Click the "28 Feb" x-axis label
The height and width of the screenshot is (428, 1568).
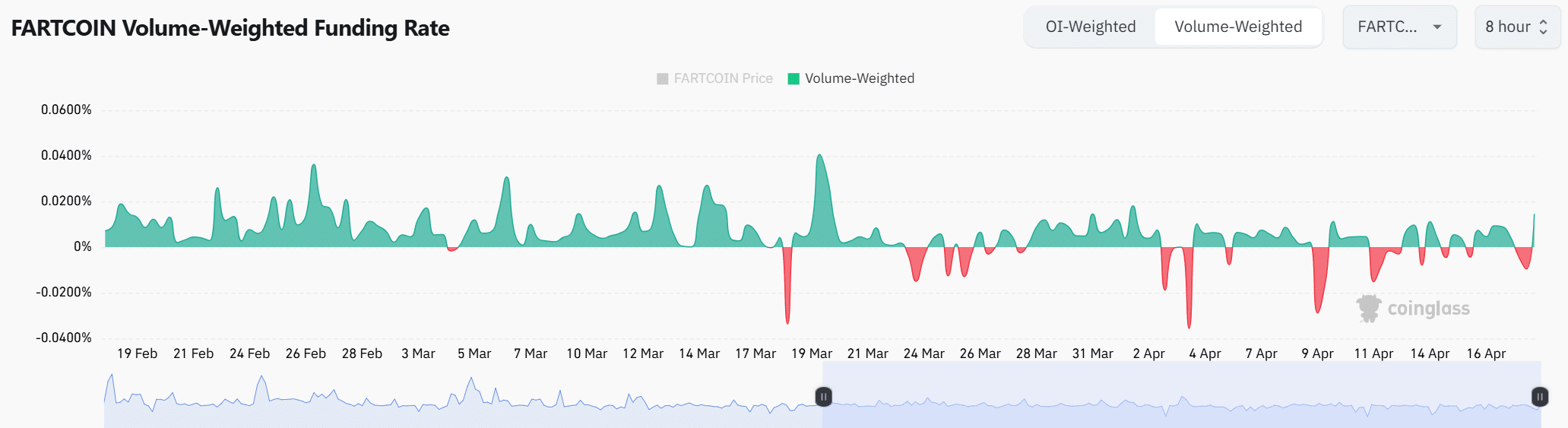[362, 353]
